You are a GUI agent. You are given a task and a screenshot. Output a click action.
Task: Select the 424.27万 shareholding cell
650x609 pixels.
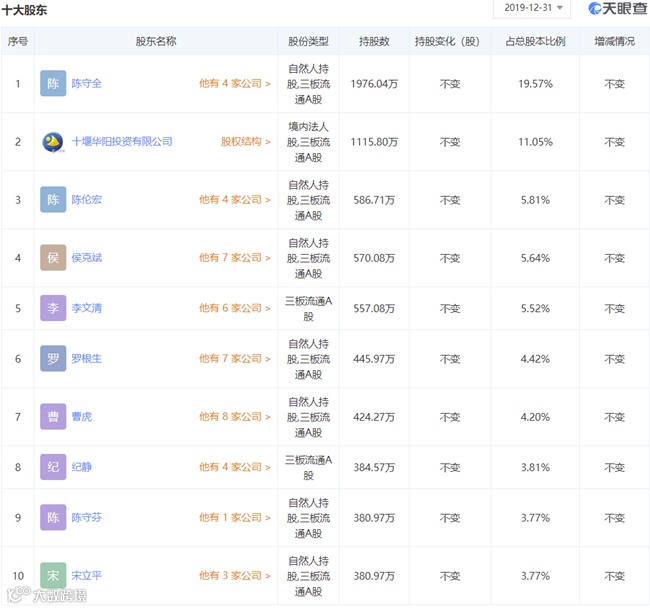point(374,417)
